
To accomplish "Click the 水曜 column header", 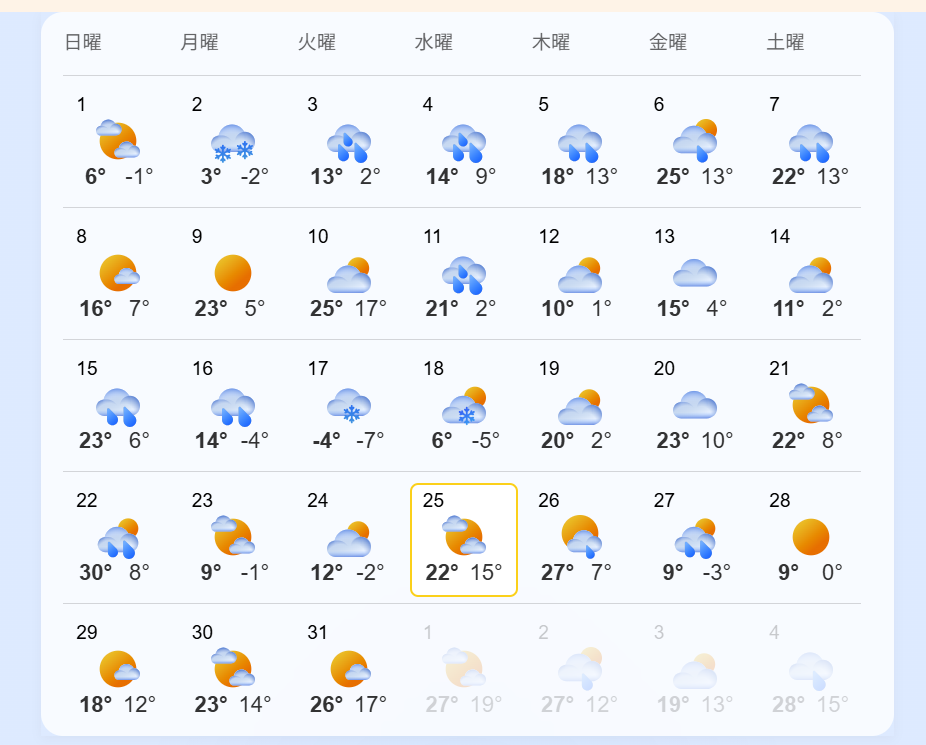I will point(434,42).
